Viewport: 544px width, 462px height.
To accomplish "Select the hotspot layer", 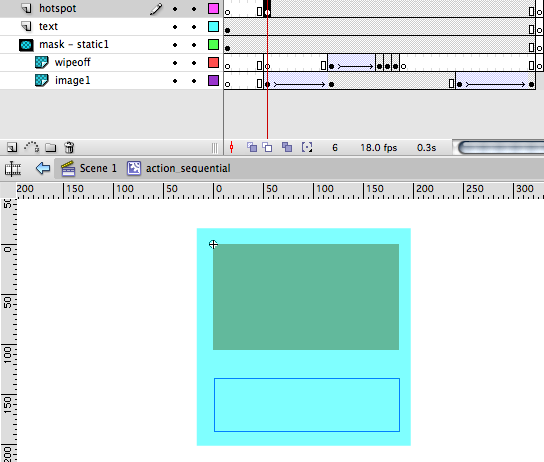I will tap(58, 8).
